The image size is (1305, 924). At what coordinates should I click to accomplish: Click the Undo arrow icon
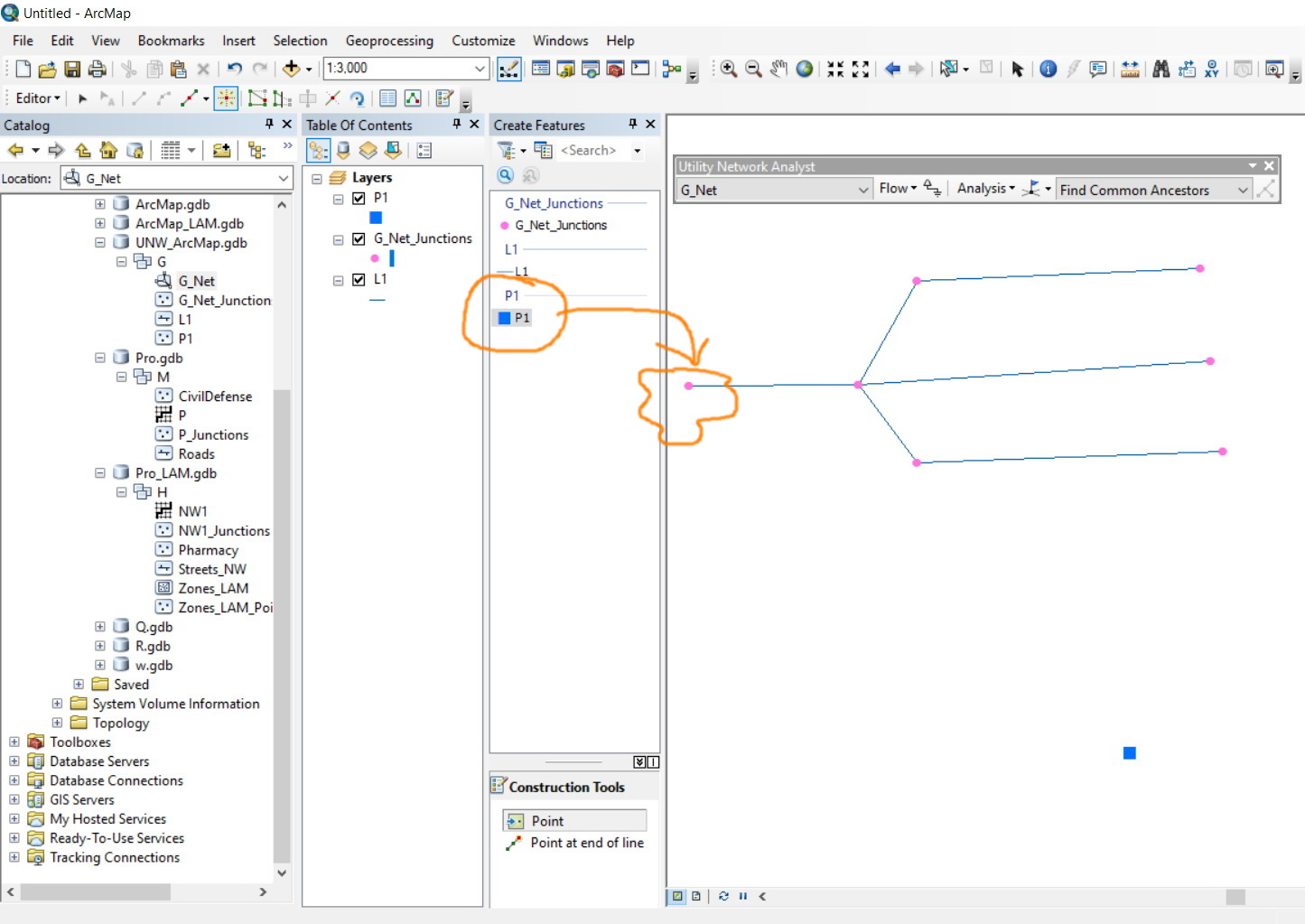tap(235, 69)
